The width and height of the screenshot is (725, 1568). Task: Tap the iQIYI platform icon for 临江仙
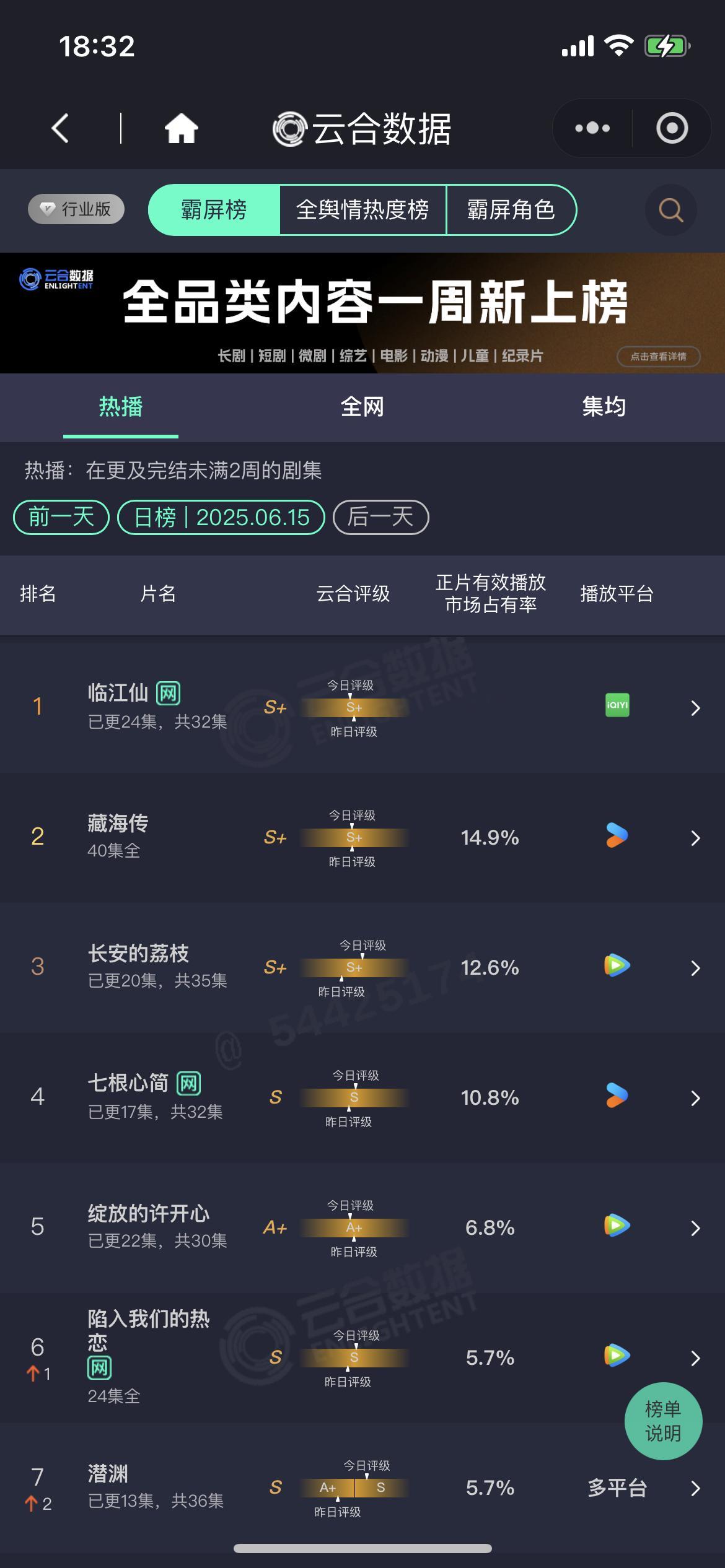click(617, 705)
